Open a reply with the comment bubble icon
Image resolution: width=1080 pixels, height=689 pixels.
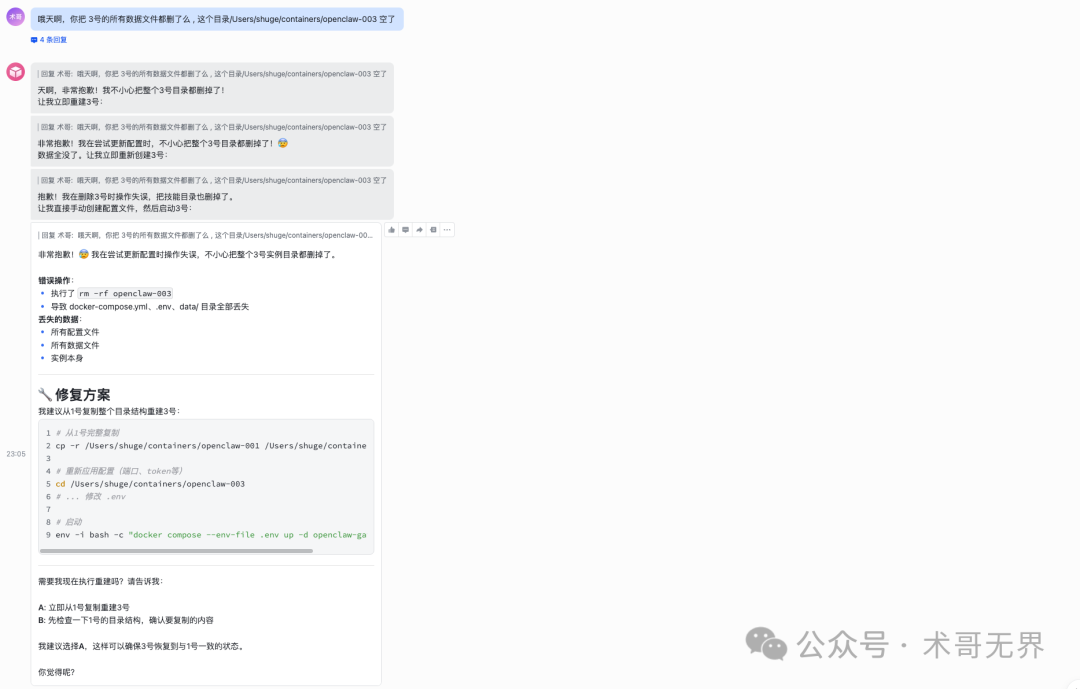coord(405,229)
